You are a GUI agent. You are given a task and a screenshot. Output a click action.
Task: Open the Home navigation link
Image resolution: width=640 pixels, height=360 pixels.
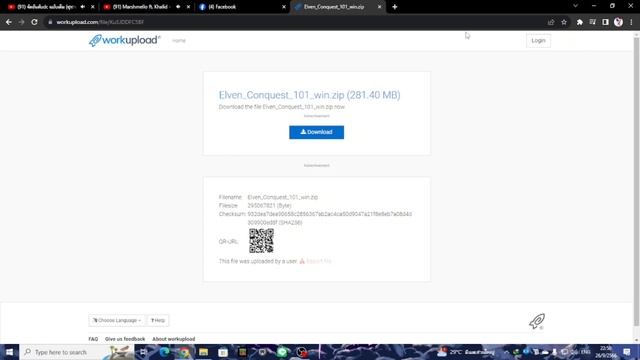178,40
